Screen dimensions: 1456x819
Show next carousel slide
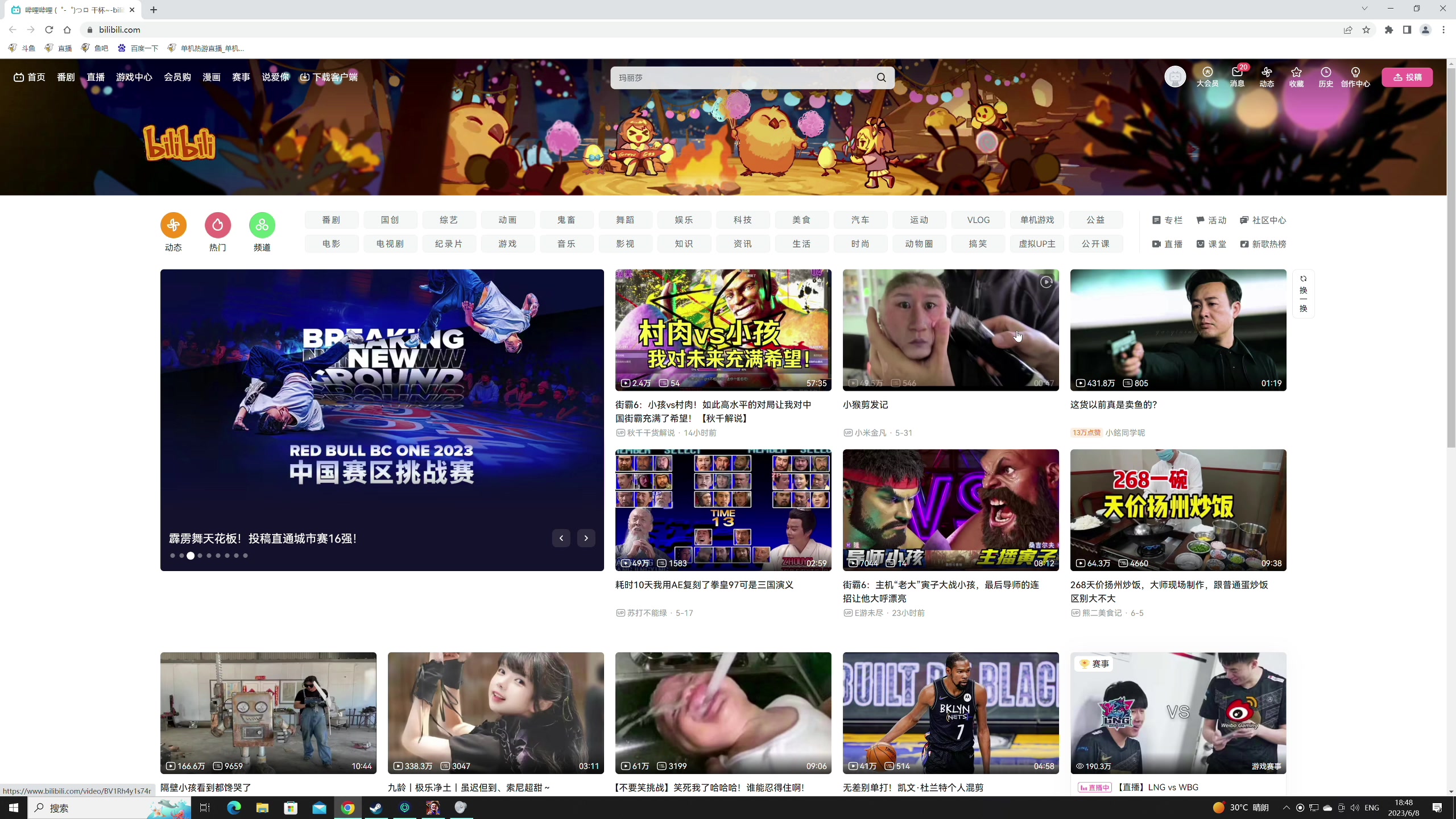pyautogui.click(x=586, y=538)
